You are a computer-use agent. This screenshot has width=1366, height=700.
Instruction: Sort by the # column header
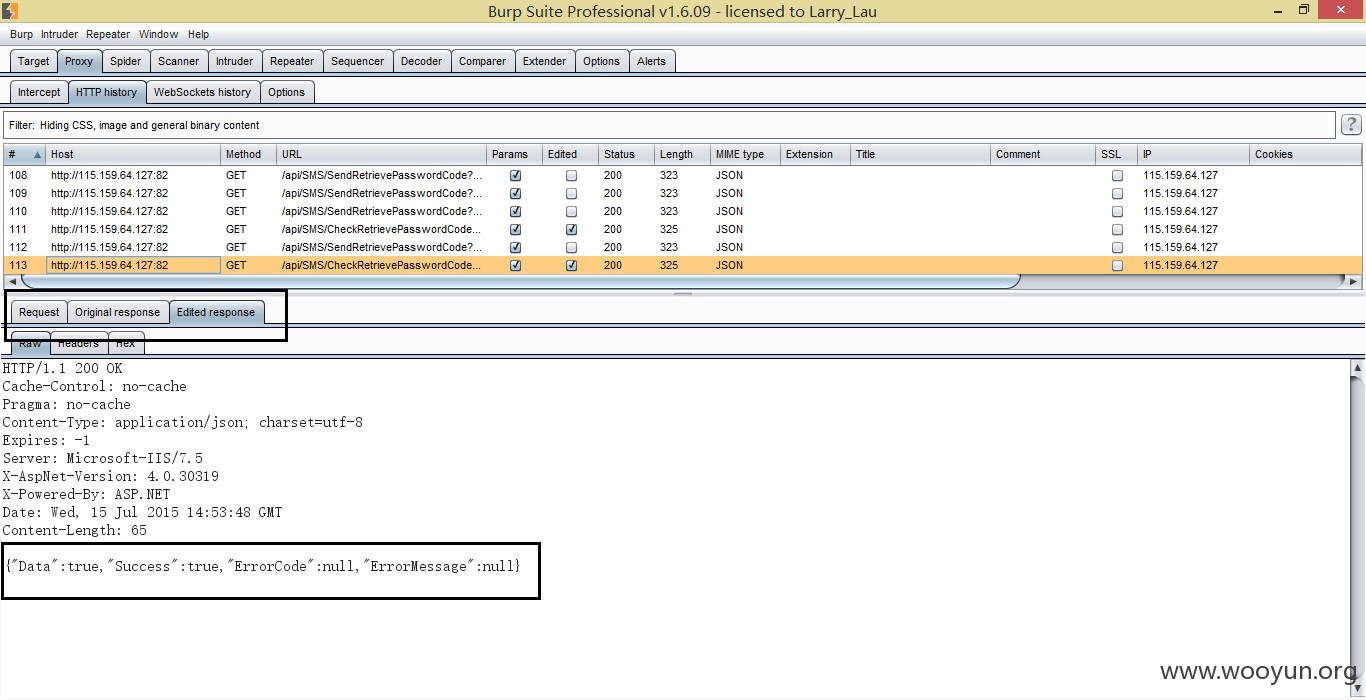tap(24, 154)
